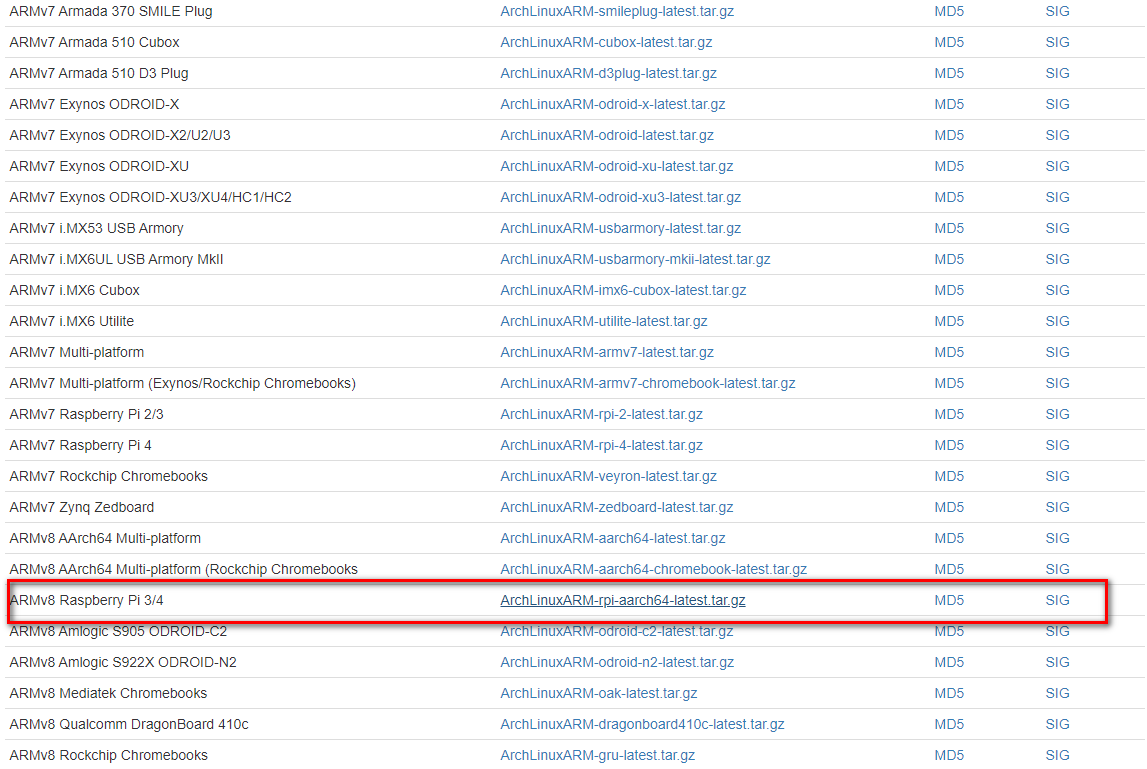Click SIG for Exynos ODROID-X2/U2/U3 row

(x=1057, y=135)
